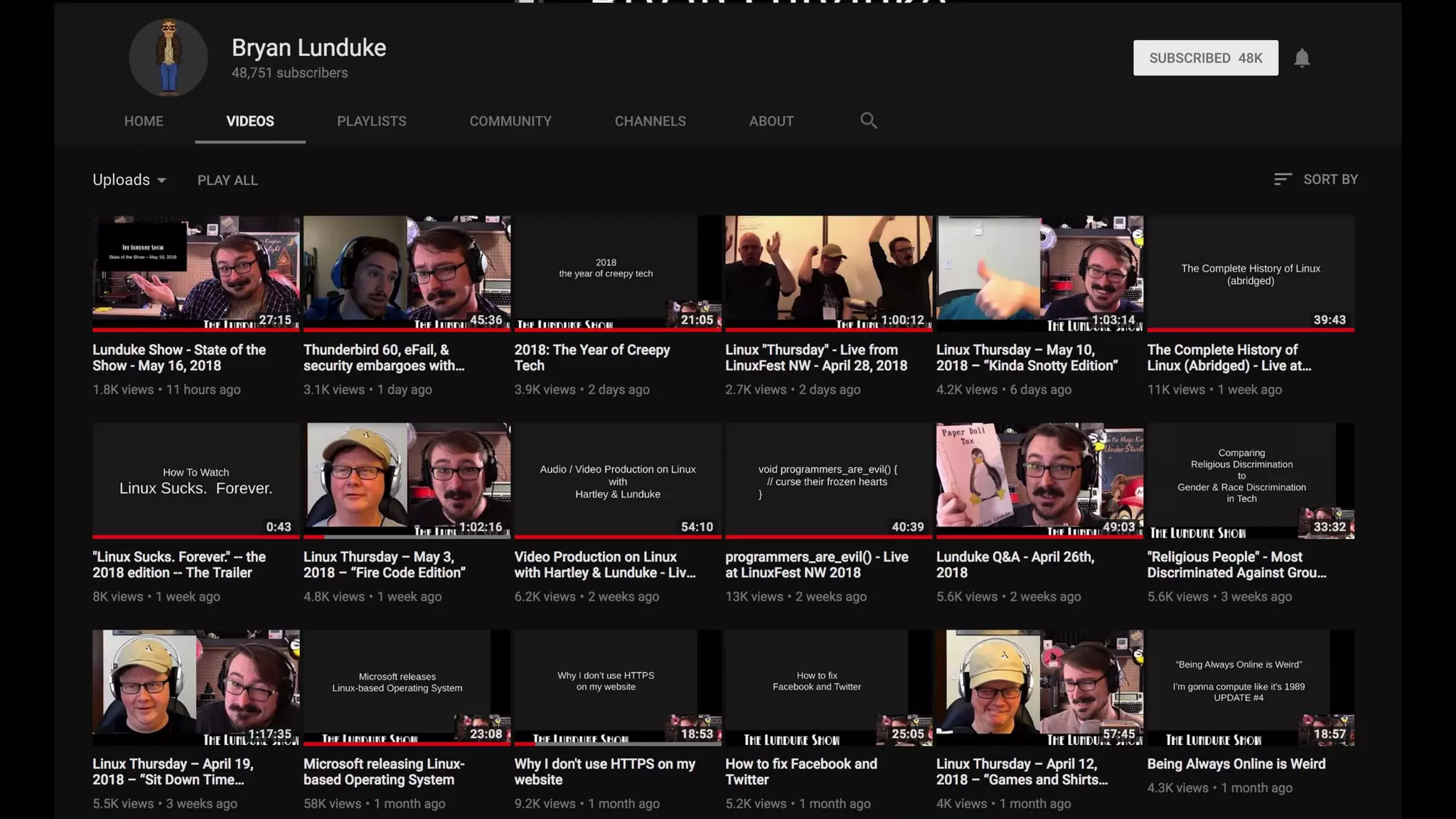Go to the Channels tab
This screenshot has height=819, width=1456.
pos(650,122)
